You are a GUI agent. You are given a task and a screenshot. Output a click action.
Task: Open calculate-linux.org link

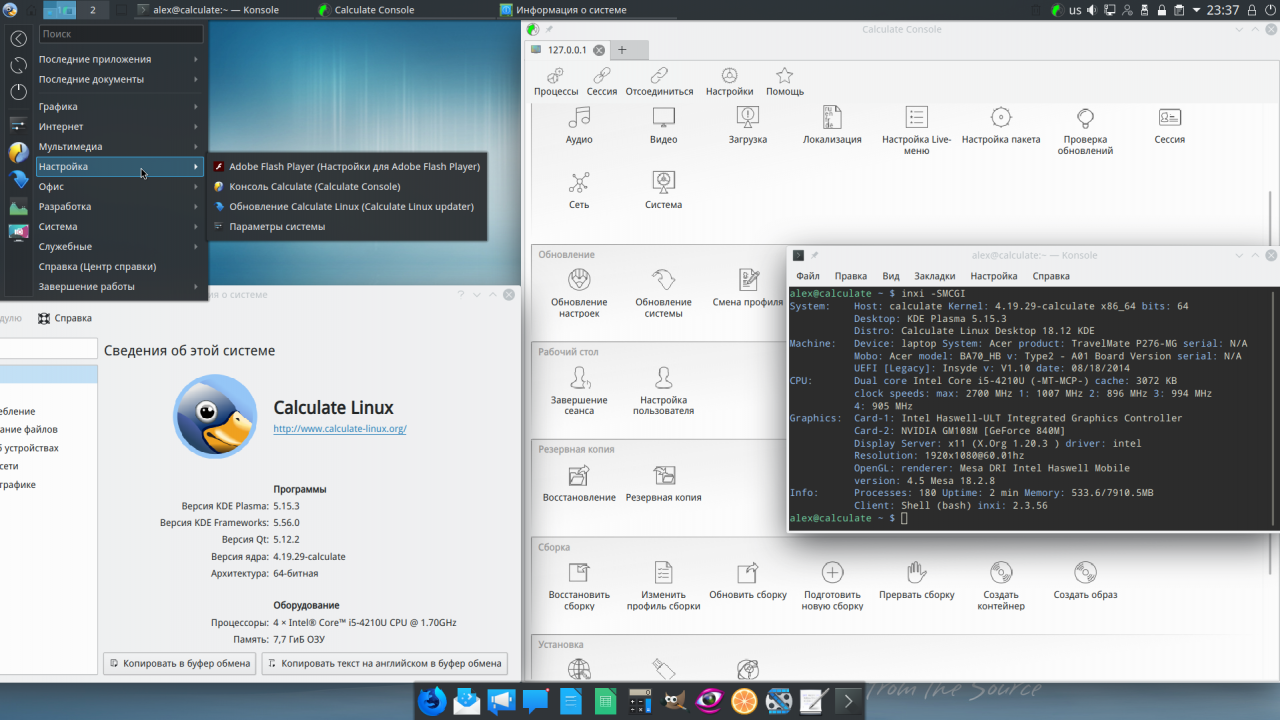tap(340, 429)
